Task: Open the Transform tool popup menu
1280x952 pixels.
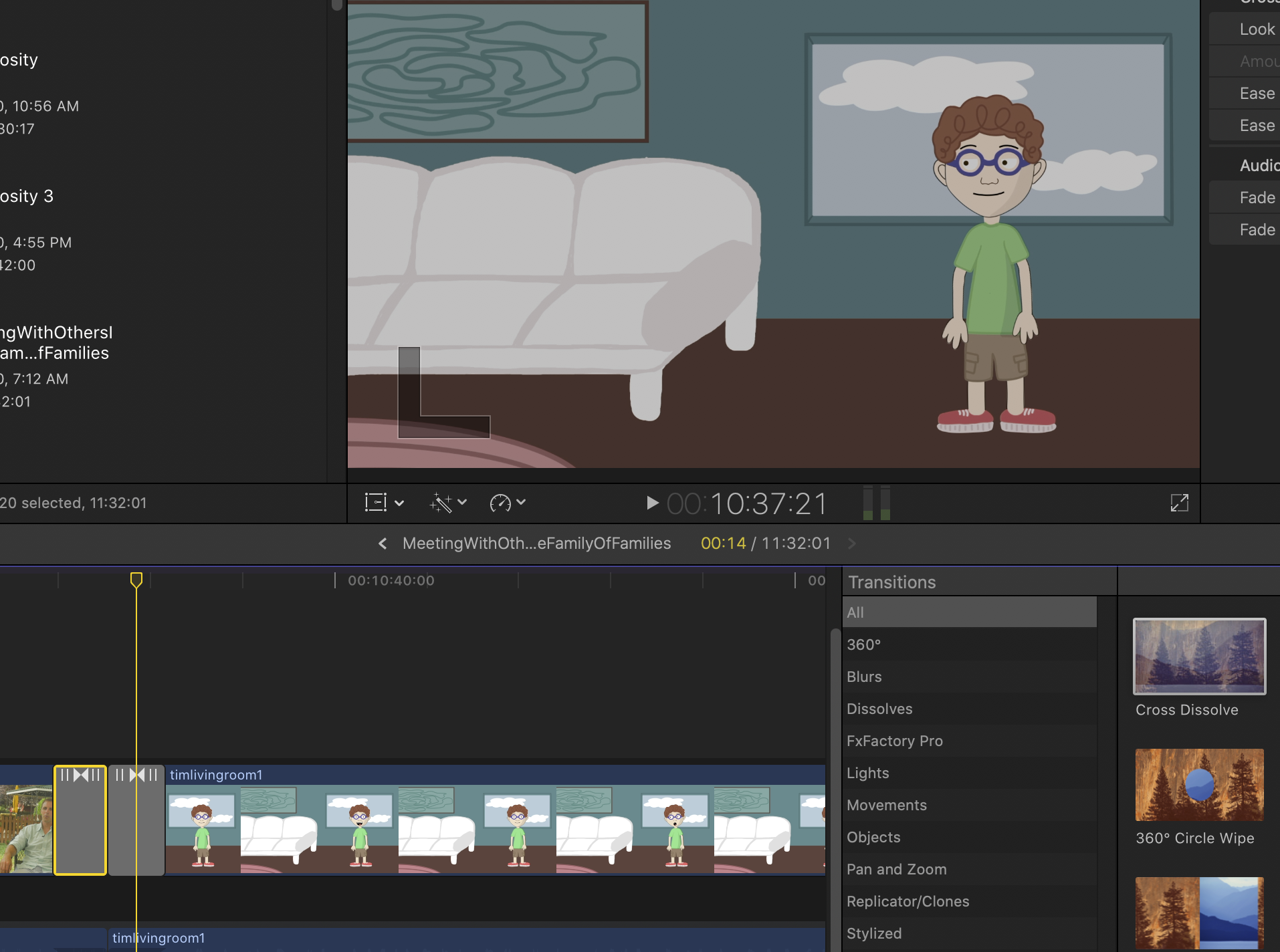Action: (376, 503)
